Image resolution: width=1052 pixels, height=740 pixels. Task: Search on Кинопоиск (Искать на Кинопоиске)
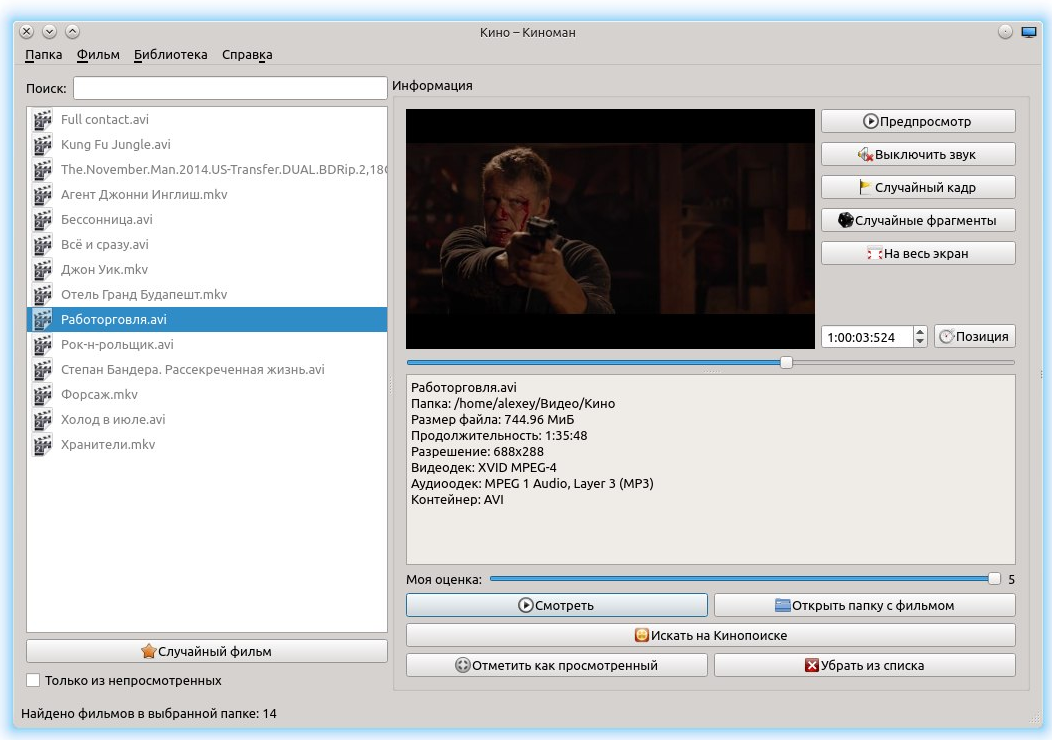tap(711, 635)
